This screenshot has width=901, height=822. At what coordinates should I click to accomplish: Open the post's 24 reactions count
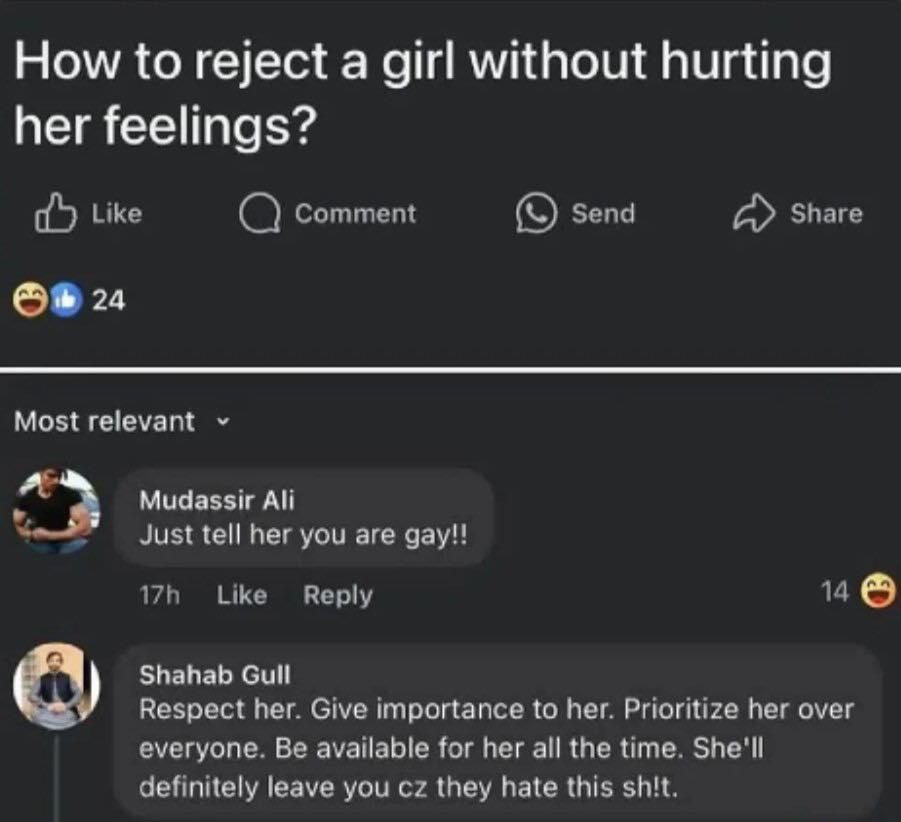tap(109, 300)
